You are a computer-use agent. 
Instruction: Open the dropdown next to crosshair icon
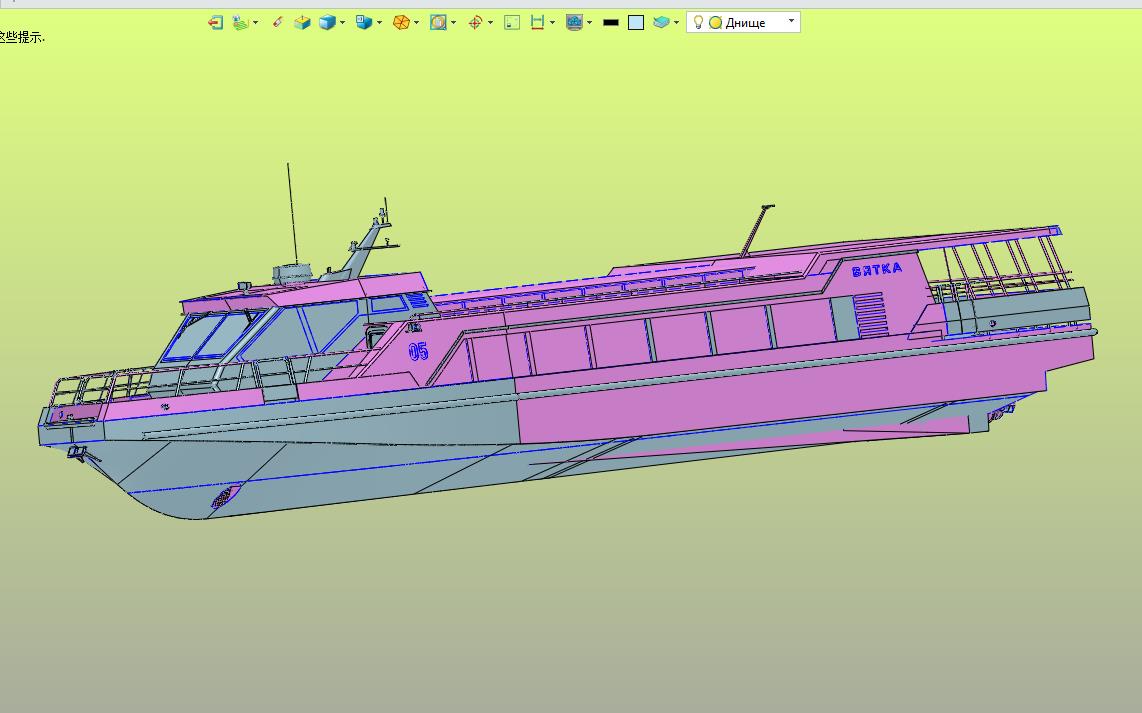[x=490, y=22]
